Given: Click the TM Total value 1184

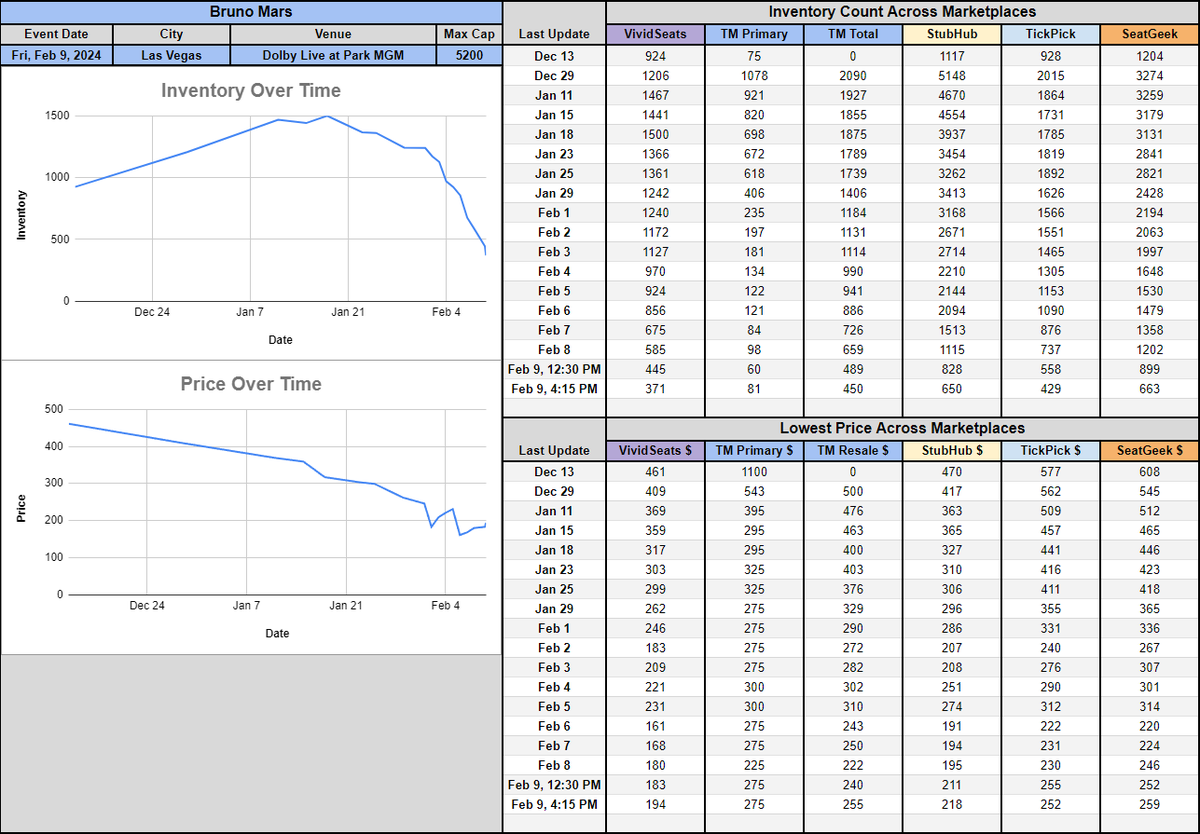Looking at the screenshot, I should (x=852, y=213).
